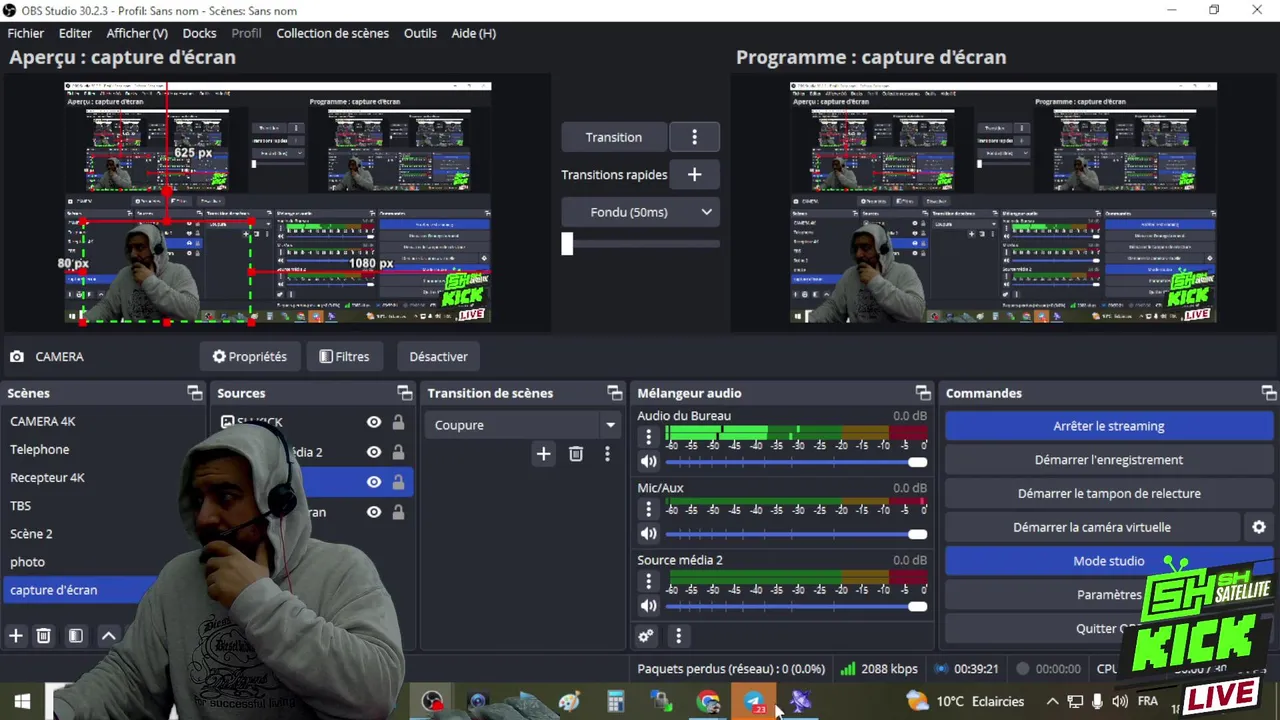Delete selected scene with trash icon
Viewport: 1280px width, 720px height.
click(44, 636)
